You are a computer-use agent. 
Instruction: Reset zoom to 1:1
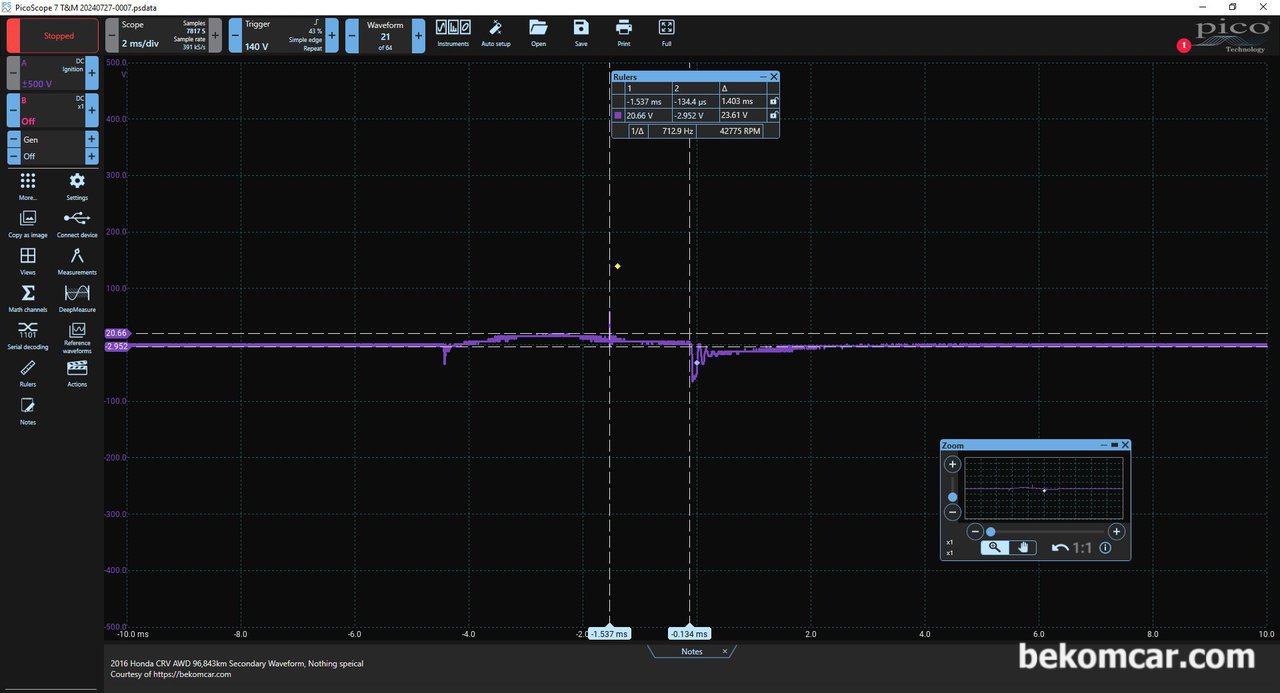pyautogui.click(x=1082, y=548)
